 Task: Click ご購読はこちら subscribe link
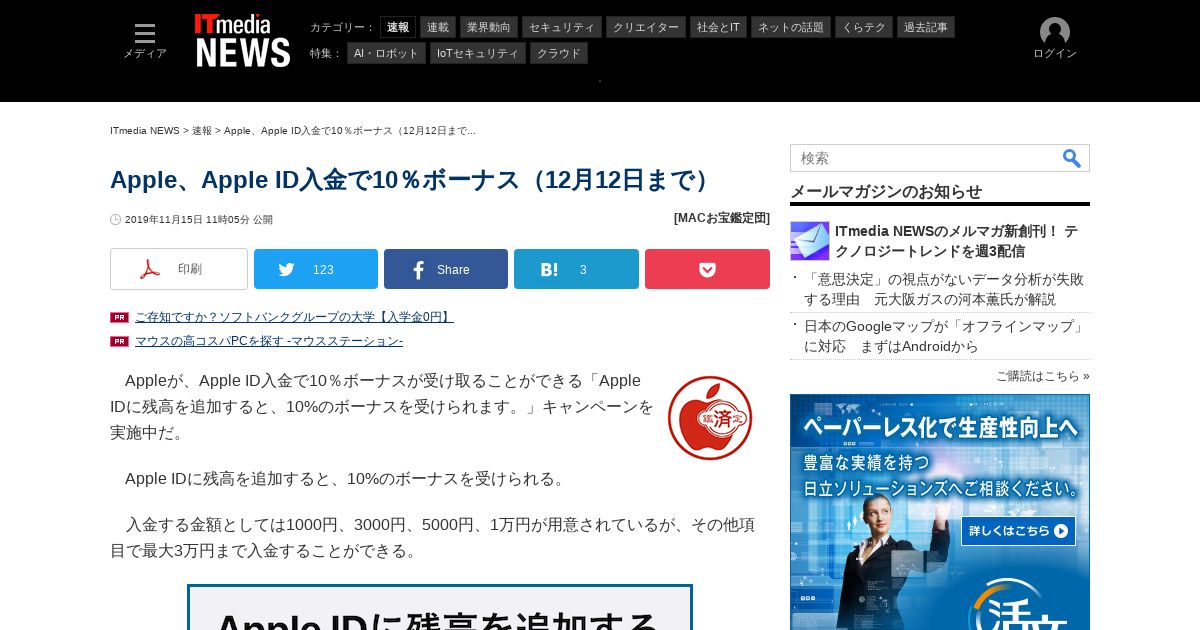pos(1042,376)
